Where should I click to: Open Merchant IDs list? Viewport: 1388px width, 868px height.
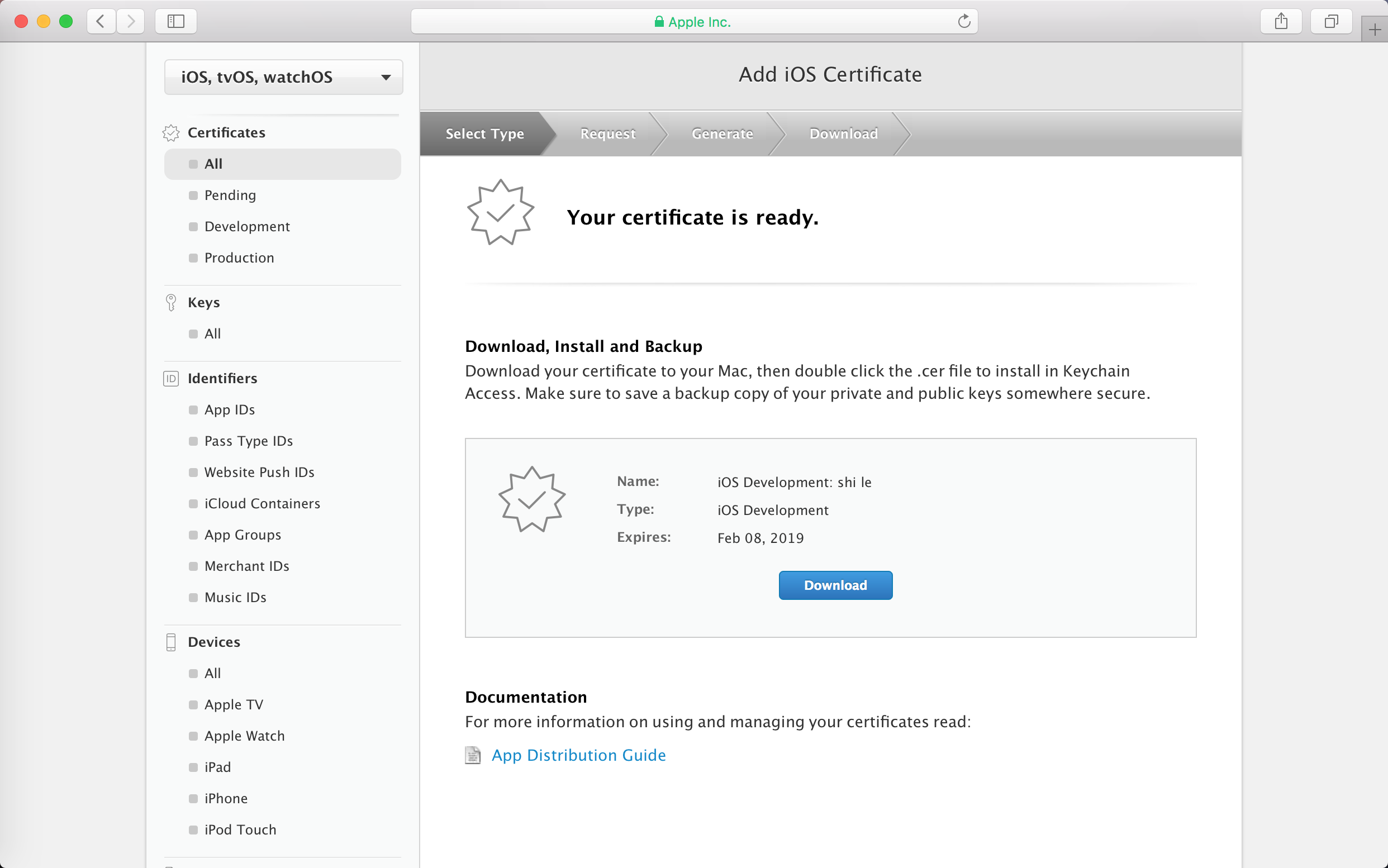click(247, 566)
